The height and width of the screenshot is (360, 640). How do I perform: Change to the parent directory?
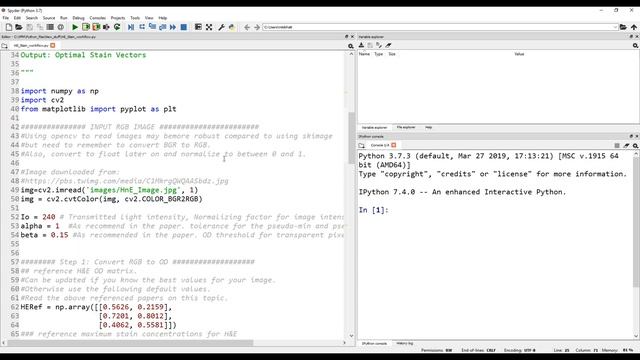click(634, 27)
